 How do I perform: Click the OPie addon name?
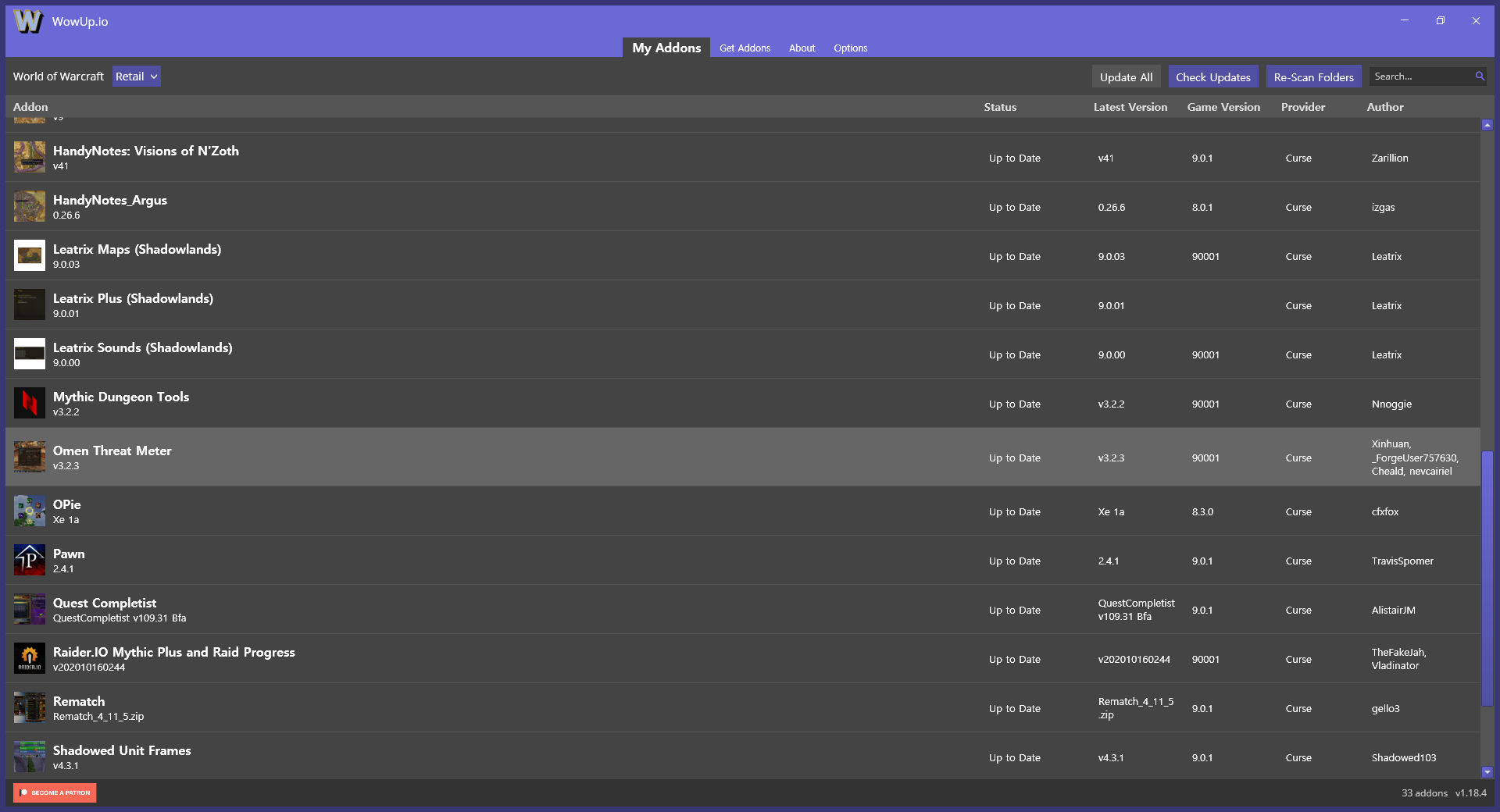tap(66, 504)
